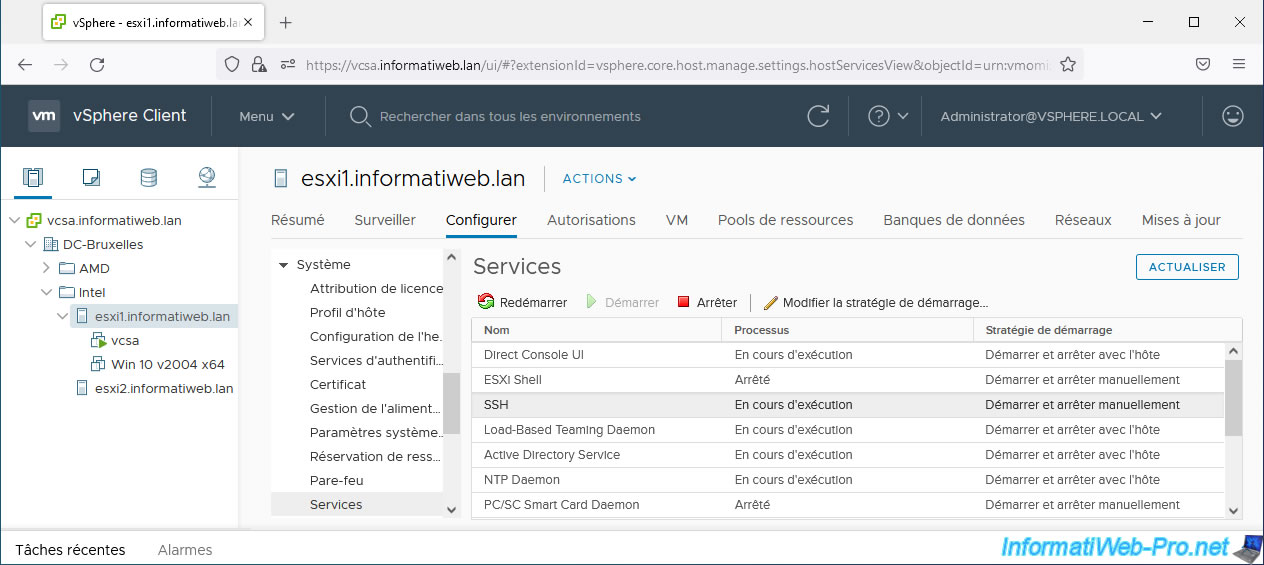
Task: Switch to the Pools de ressources tab
Action: pyautogui.click(x=785, y=220)
